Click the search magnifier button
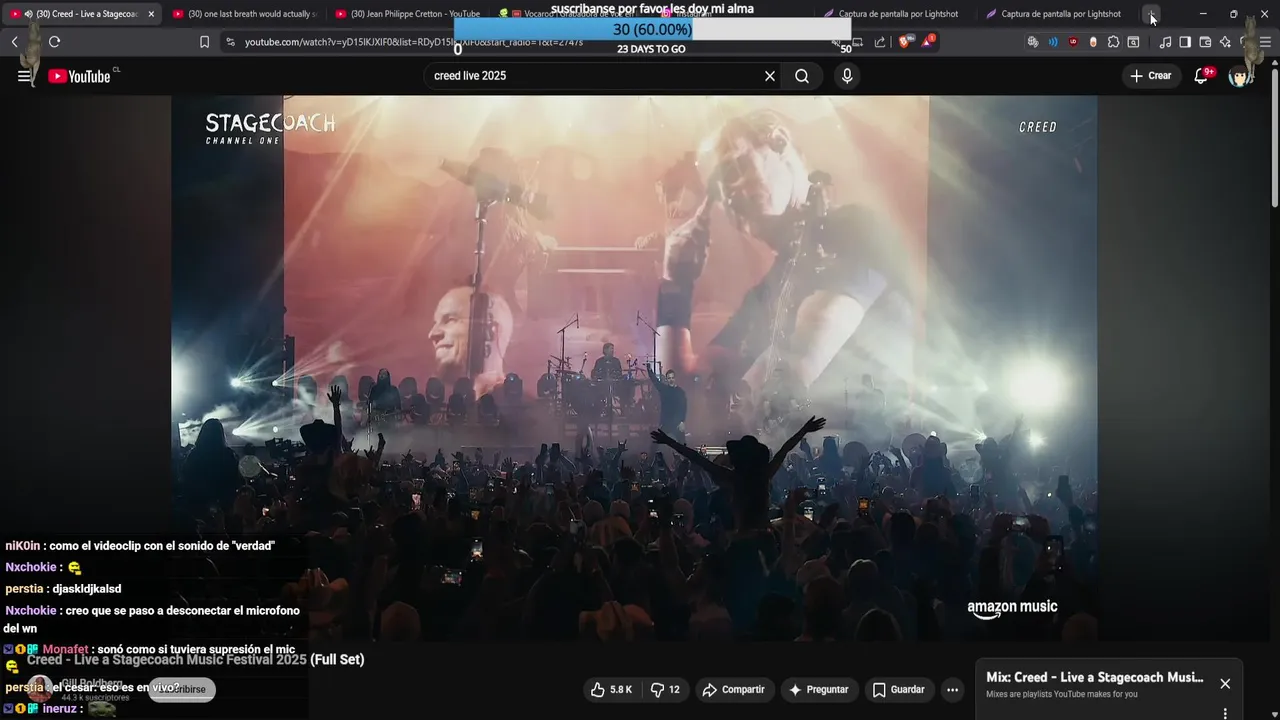The image size is (1280, 720). [802, 76]
